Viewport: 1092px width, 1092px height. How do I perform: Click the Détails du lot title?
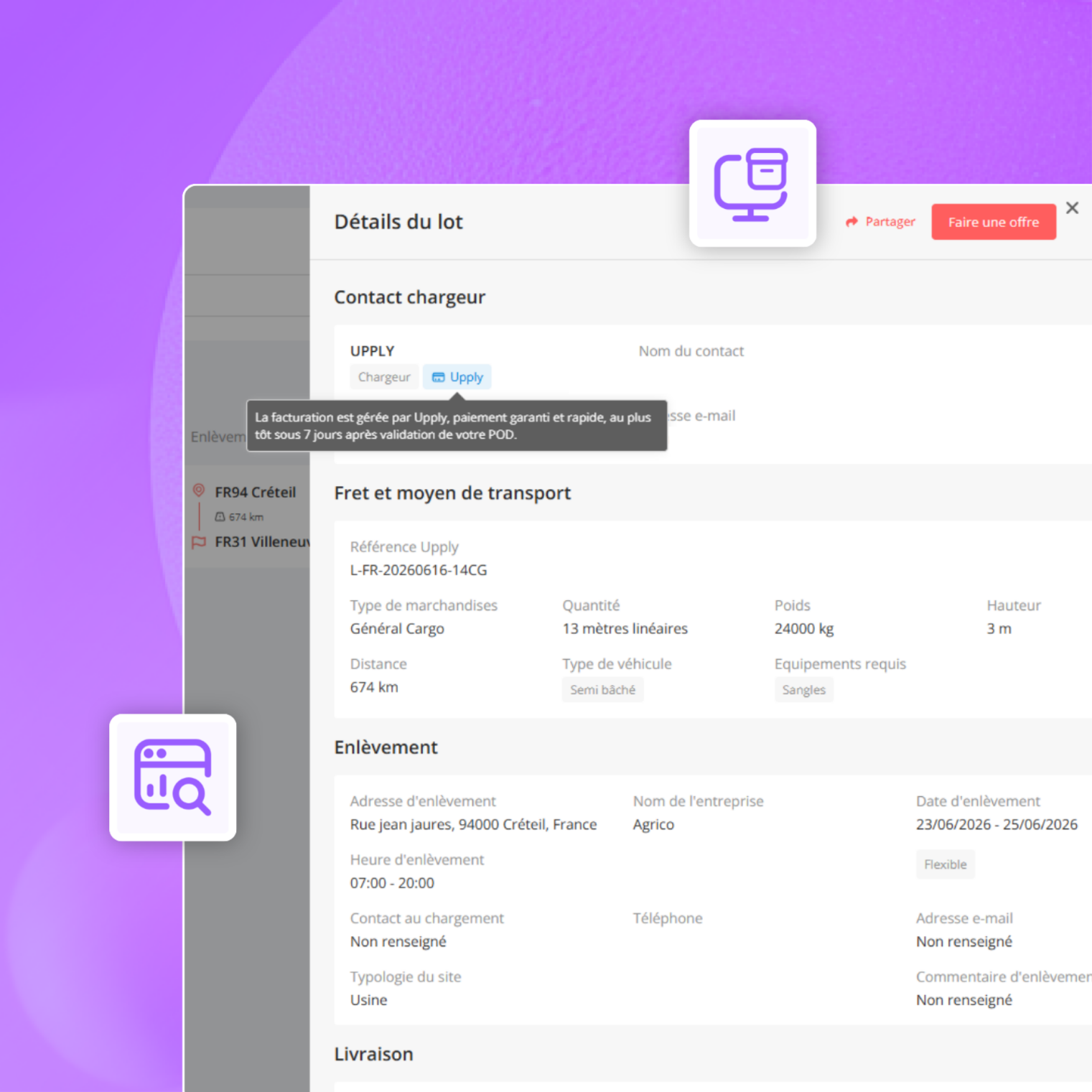pyautogui.click(x=398, y=222)
